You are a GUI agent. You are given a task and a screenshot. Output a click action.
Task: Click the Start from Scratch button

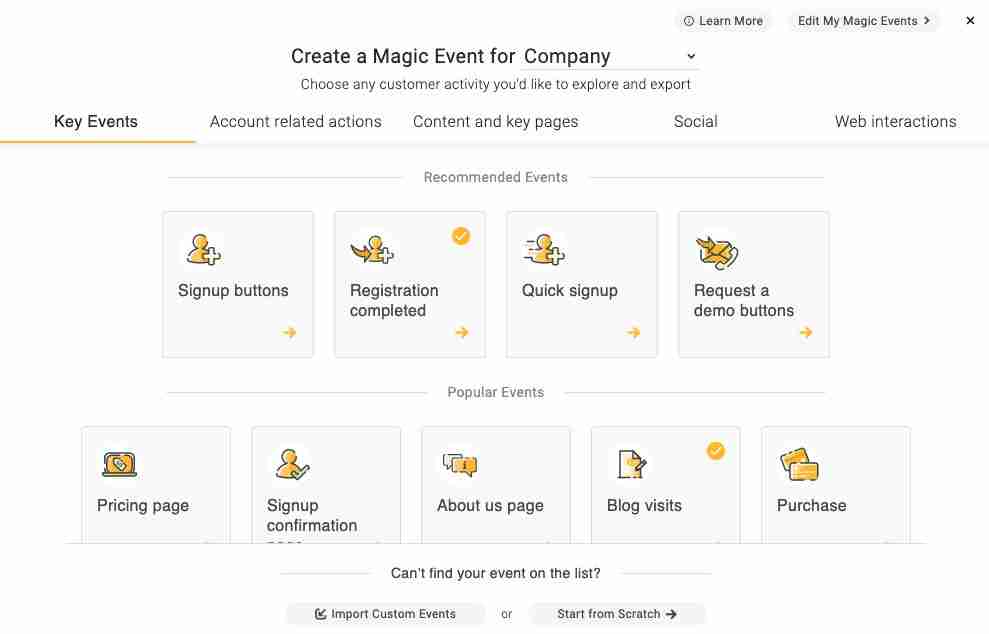pyautogui.click(x=617, y=614)
